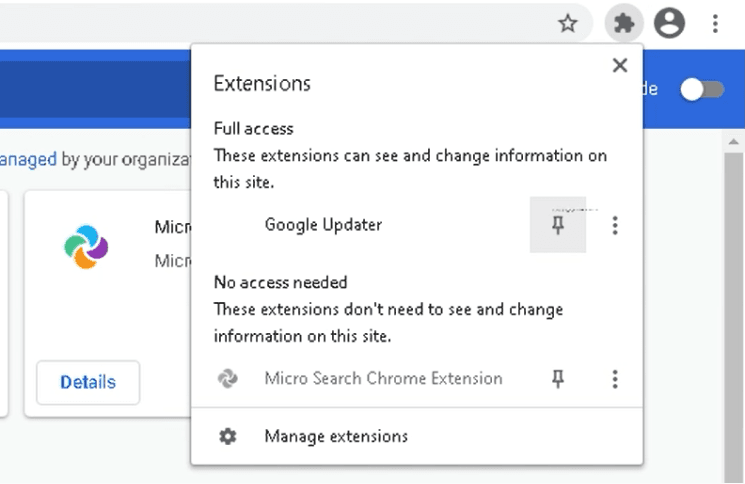Click the Details button on extension card
The width and height of the screenshot is (745, 484).
tap(88, 382)
